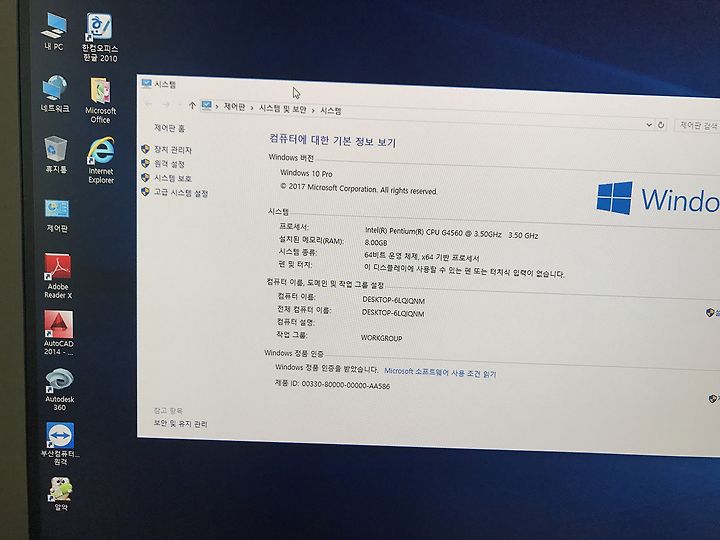Open the 네트워크 desktop icon
This screenshot has height=540, width=720.
click(55, 94)
